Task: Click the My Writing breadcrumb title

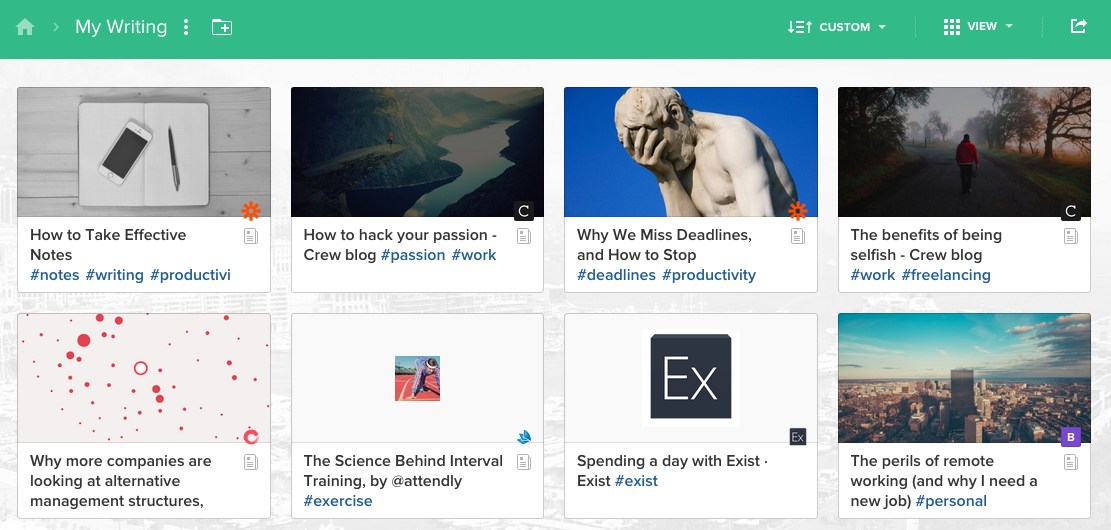Action: pos(121,27)
